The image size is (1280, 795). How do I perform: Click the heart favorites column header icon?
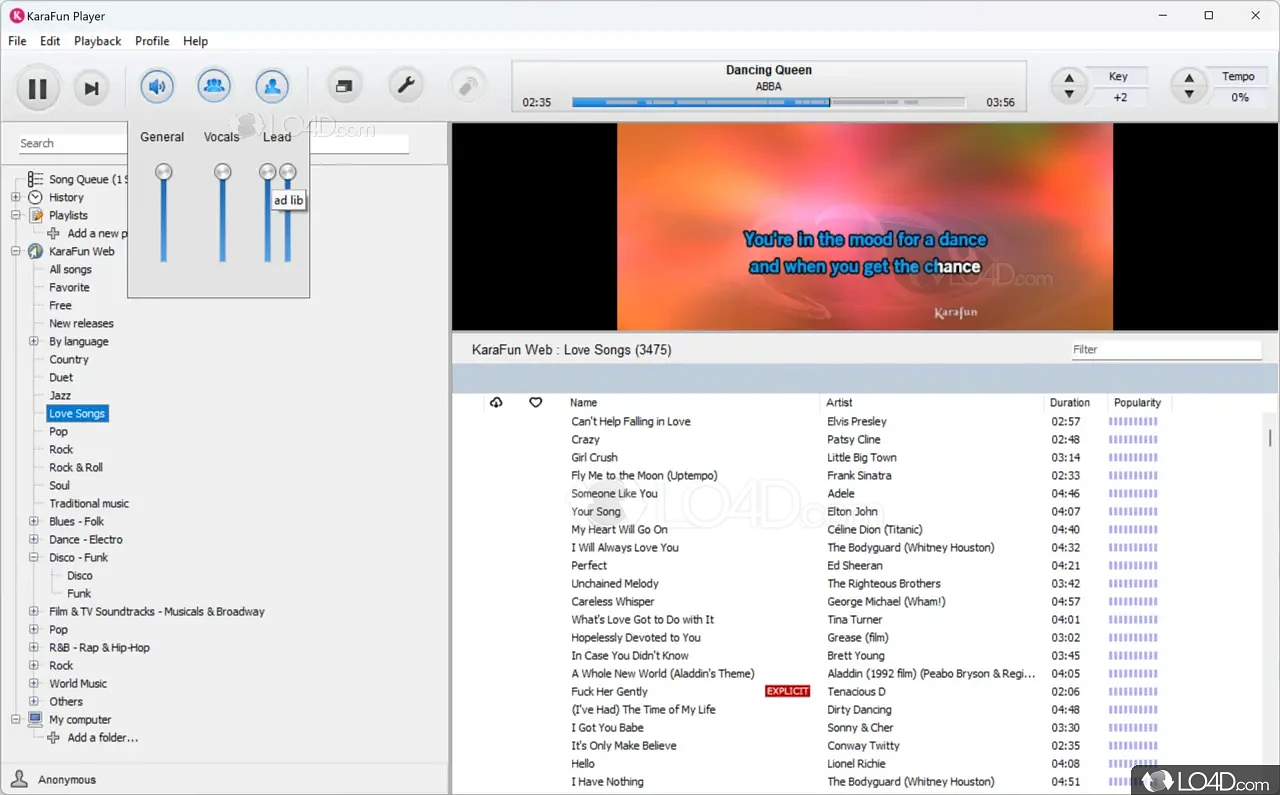pyautogui.click(x=536, y=402)
